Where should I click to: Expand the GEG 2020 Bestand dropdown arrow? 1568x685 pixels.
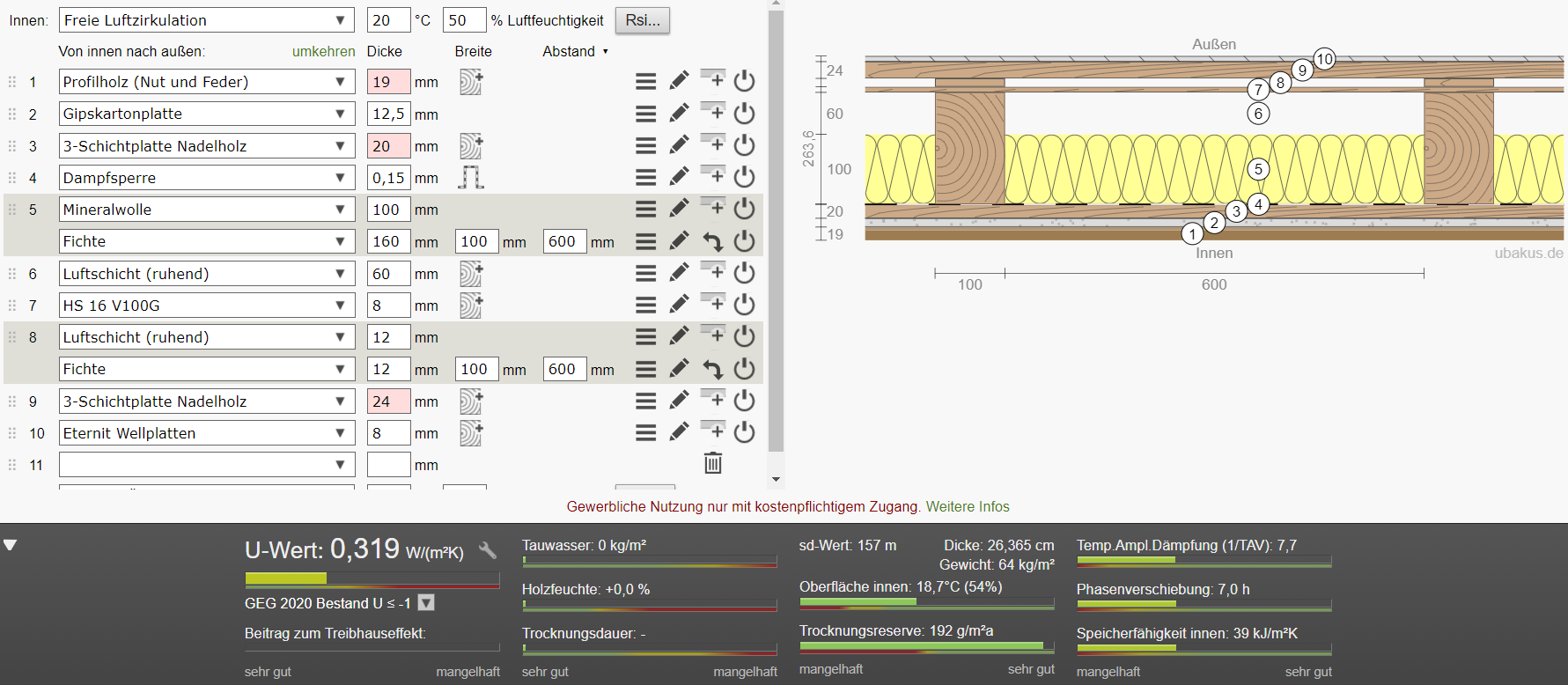[426, 603]
